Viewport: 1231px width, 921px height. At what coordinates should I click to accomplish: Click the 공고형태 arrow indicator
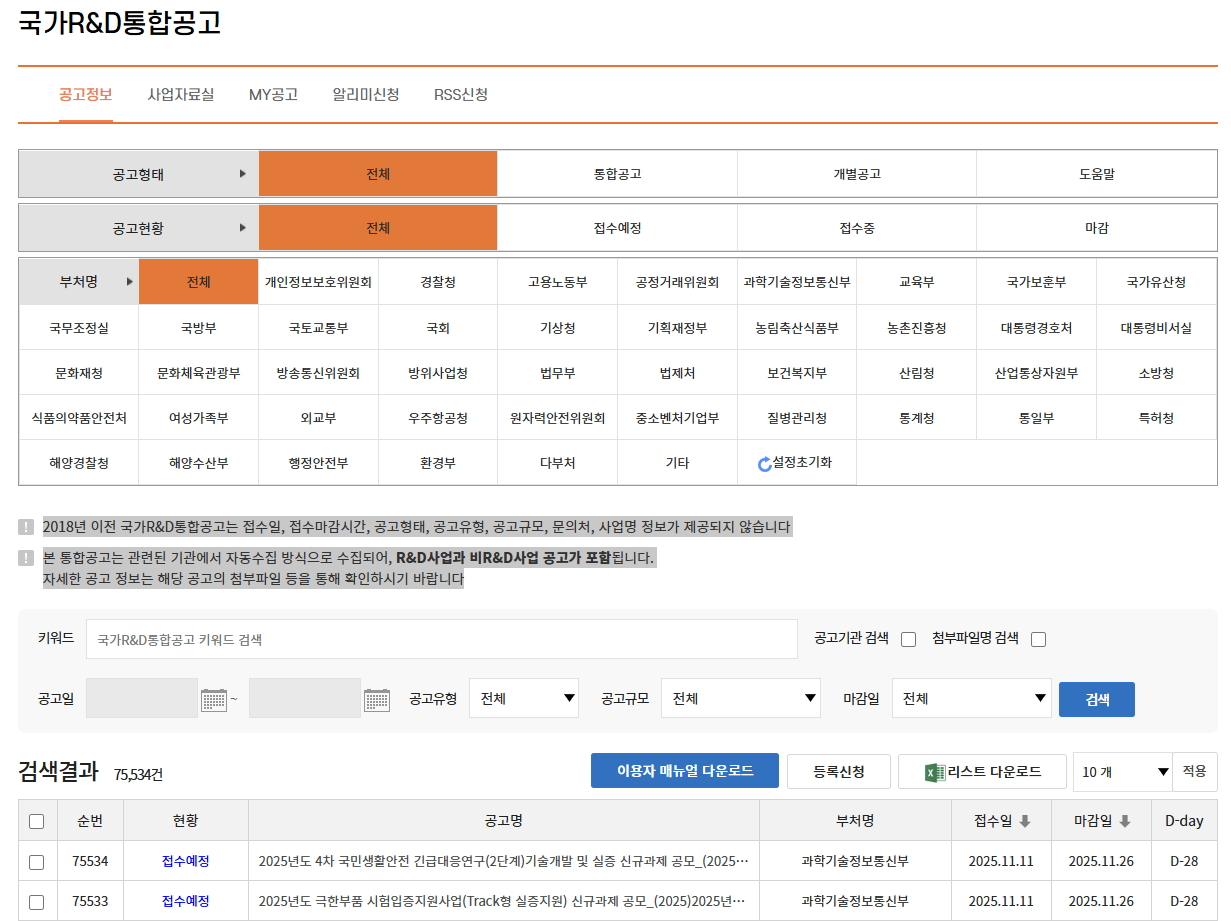coord(242,174)
